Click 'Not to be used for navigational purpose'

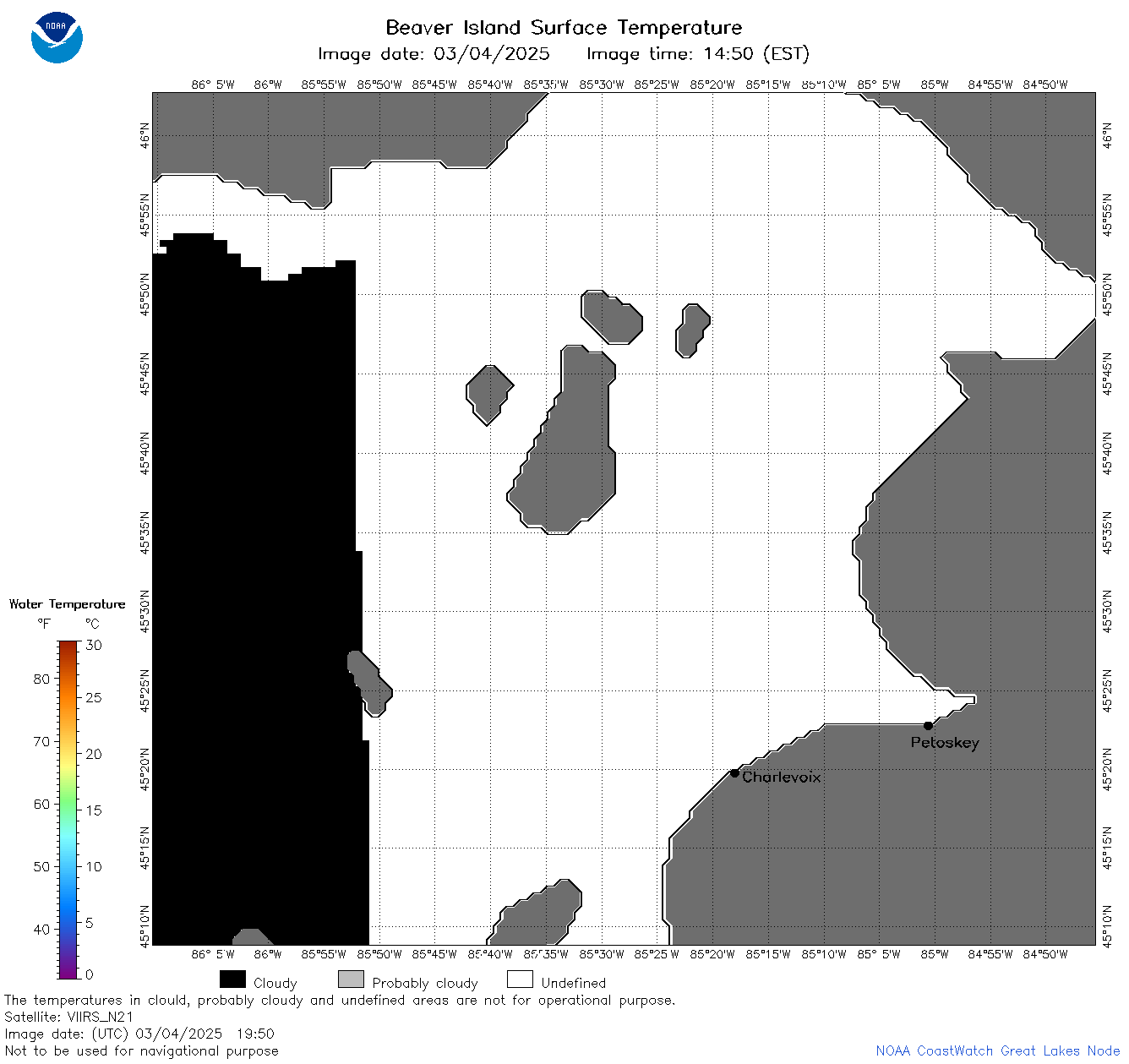click(x=141, y=1050)
